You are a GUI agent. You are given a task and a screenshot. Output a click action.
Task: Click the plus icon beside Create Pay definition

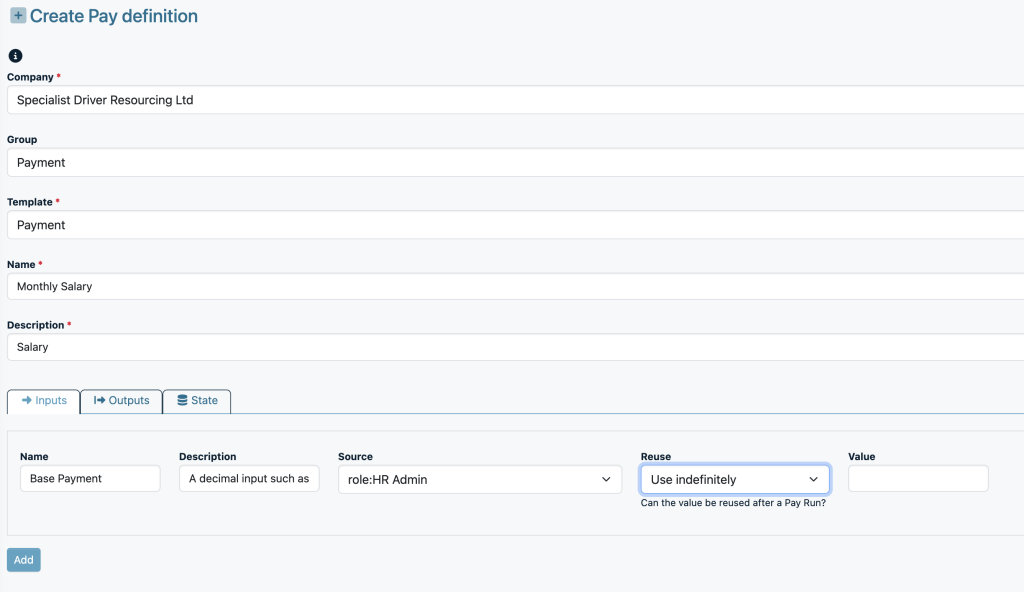pyautogui.click(x=18, y=16)
